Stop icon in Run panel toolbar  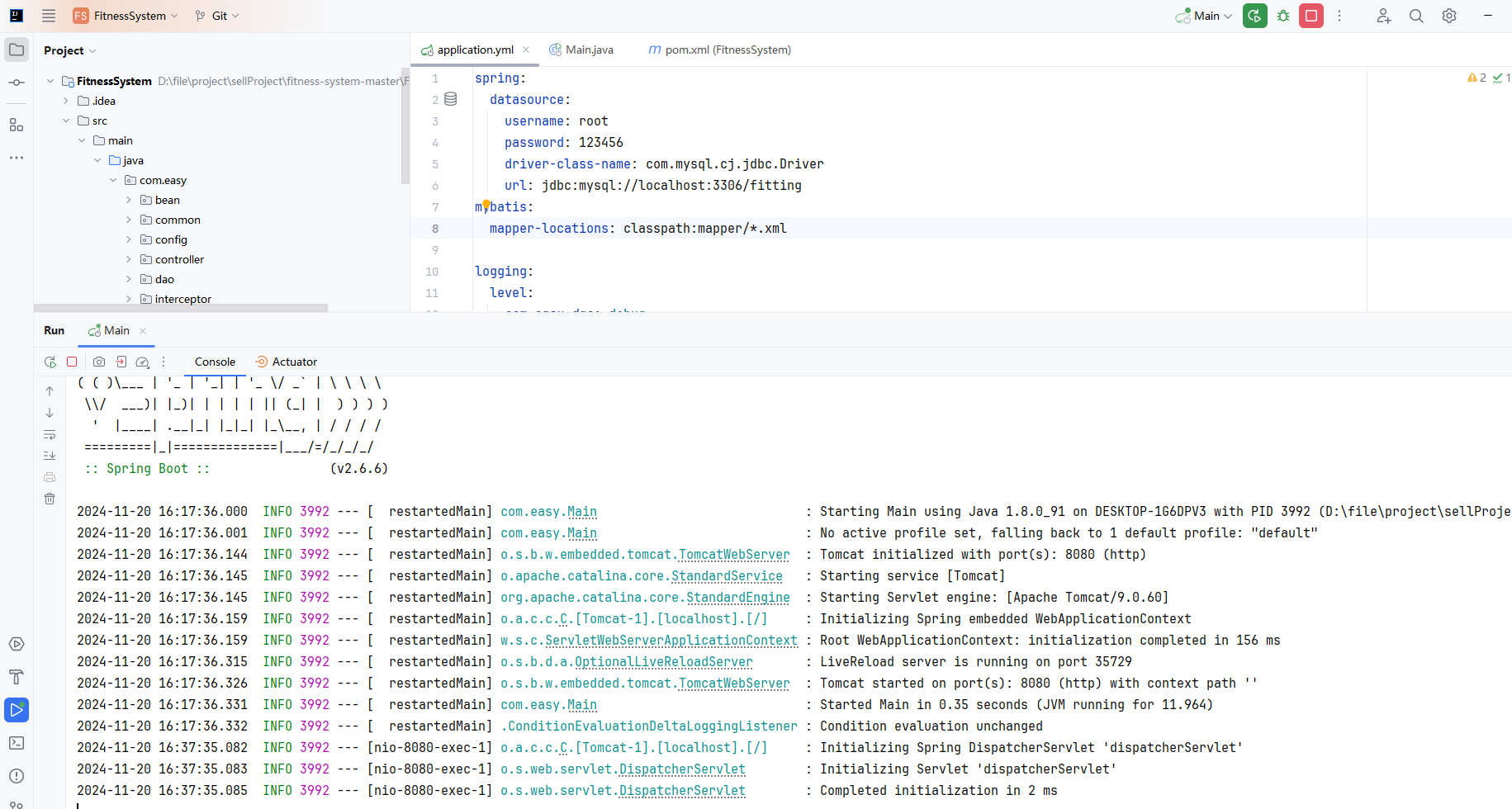pos(72,362)
